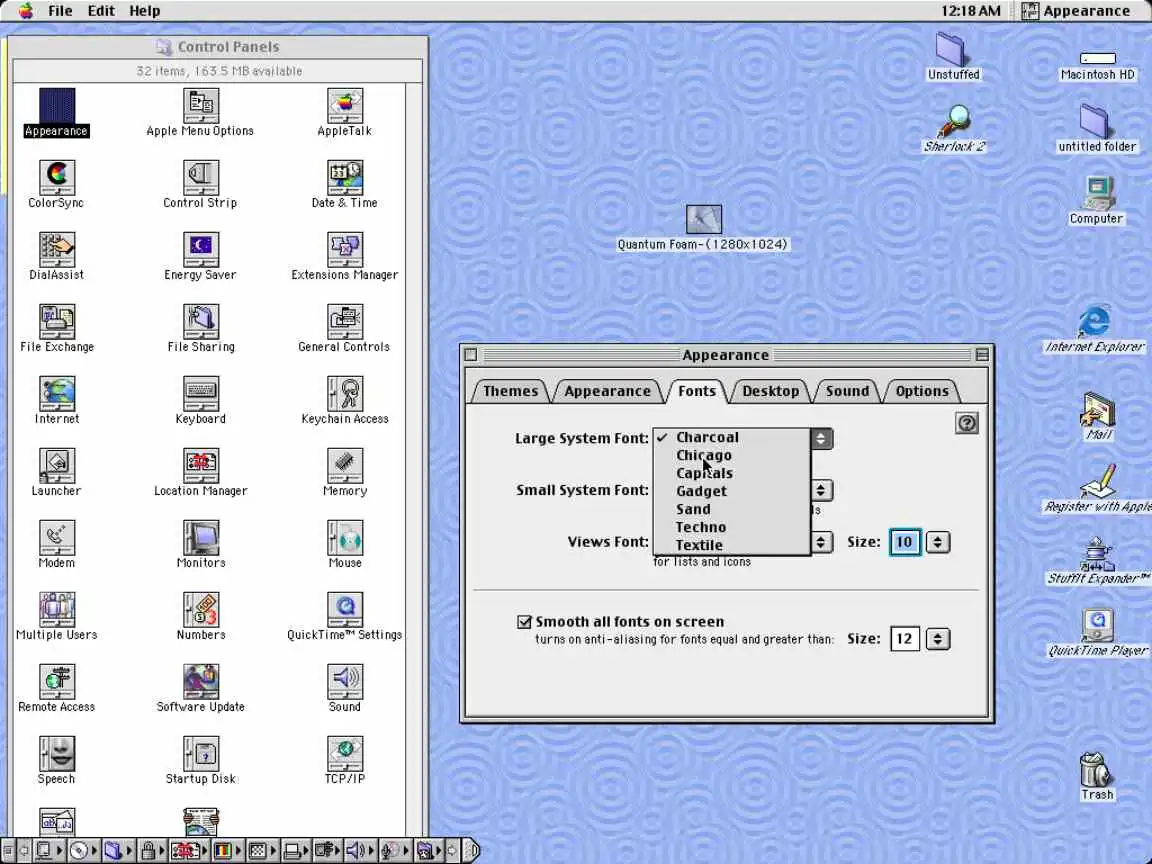
Task: Select the Multiple Users icon
Action: point(57,611)
